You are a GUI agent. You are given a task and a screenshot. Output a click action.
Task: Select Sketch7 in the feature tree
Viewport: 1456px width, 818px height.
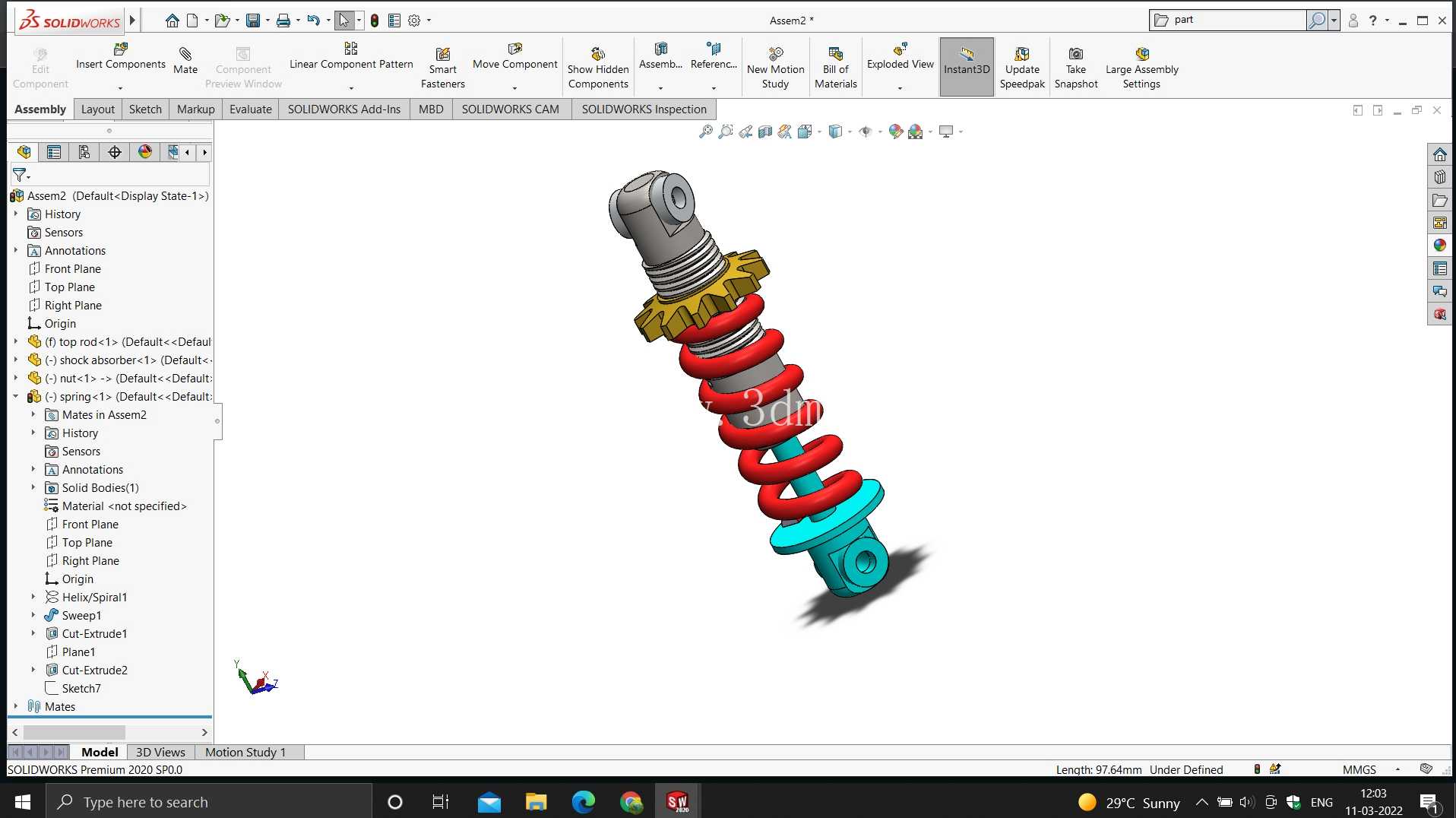coord(81,689)
